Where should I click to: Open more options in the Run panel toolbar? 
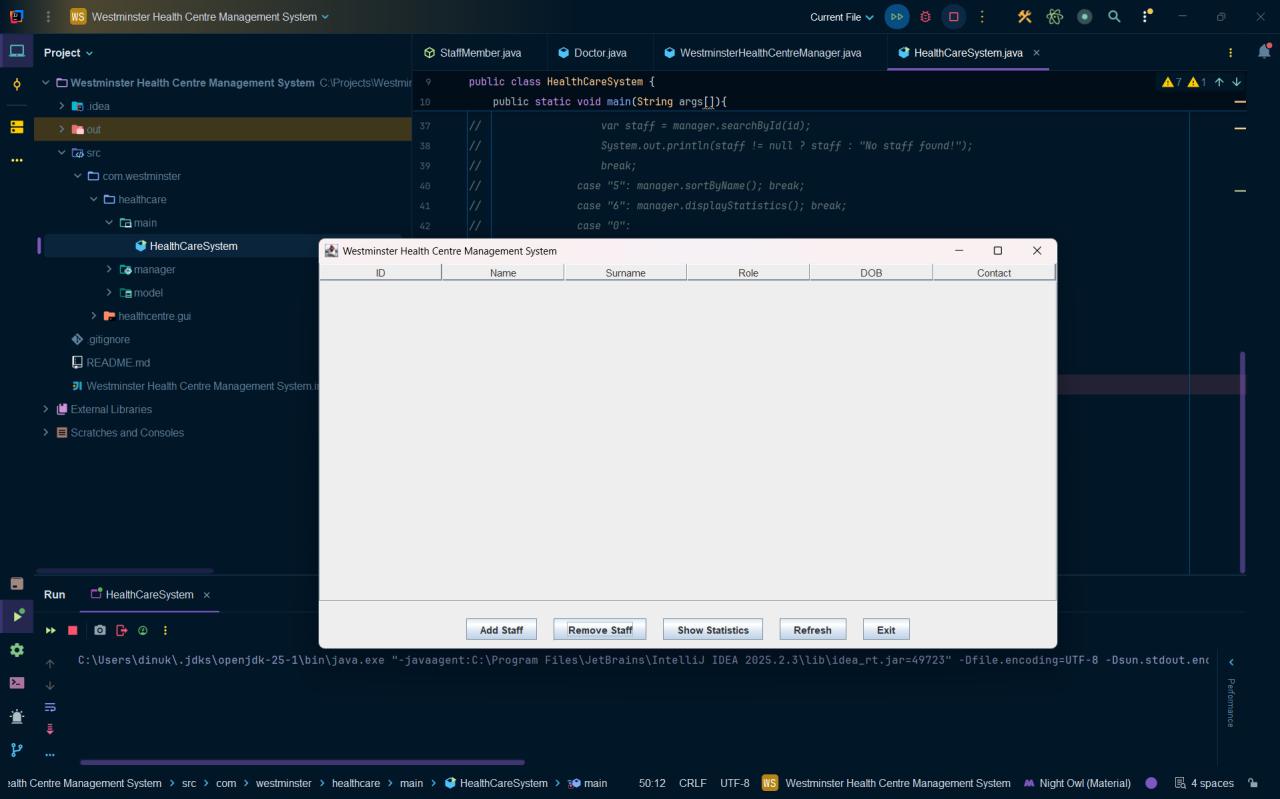(x=165, y=630)
